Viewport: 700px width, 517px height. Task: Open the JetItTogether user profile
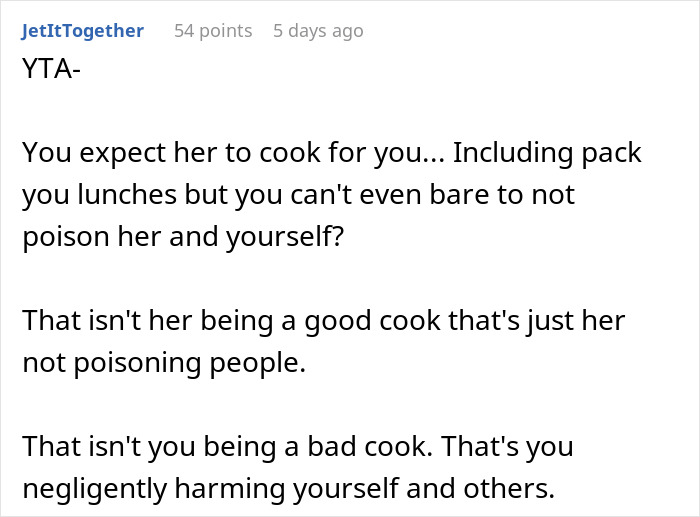[x=83, y=31]
